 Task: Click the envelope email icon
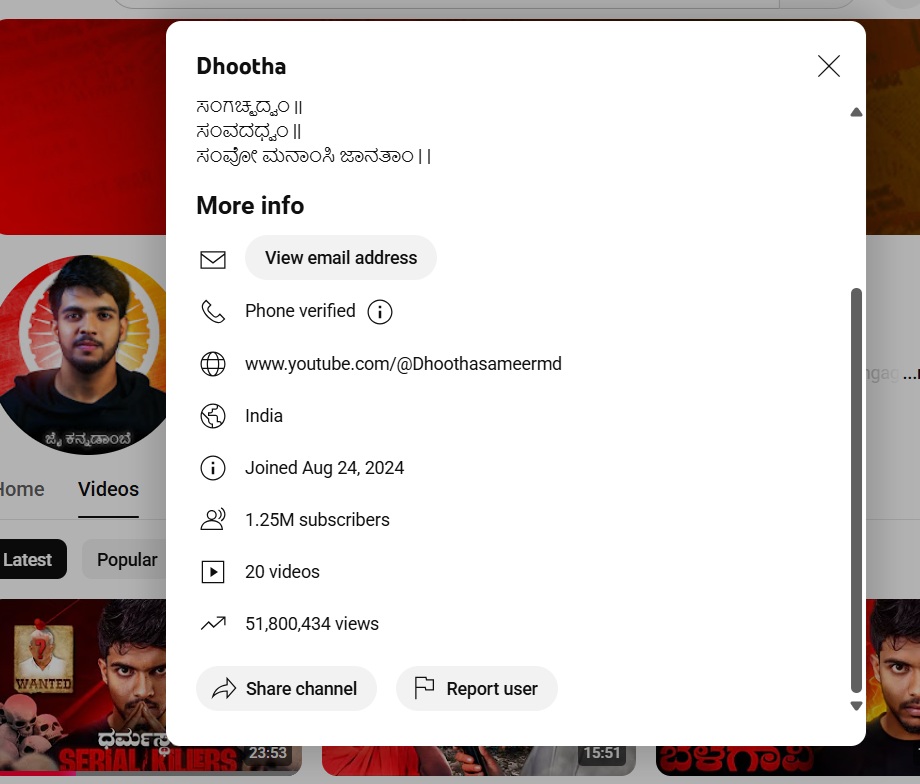[213, 259]
